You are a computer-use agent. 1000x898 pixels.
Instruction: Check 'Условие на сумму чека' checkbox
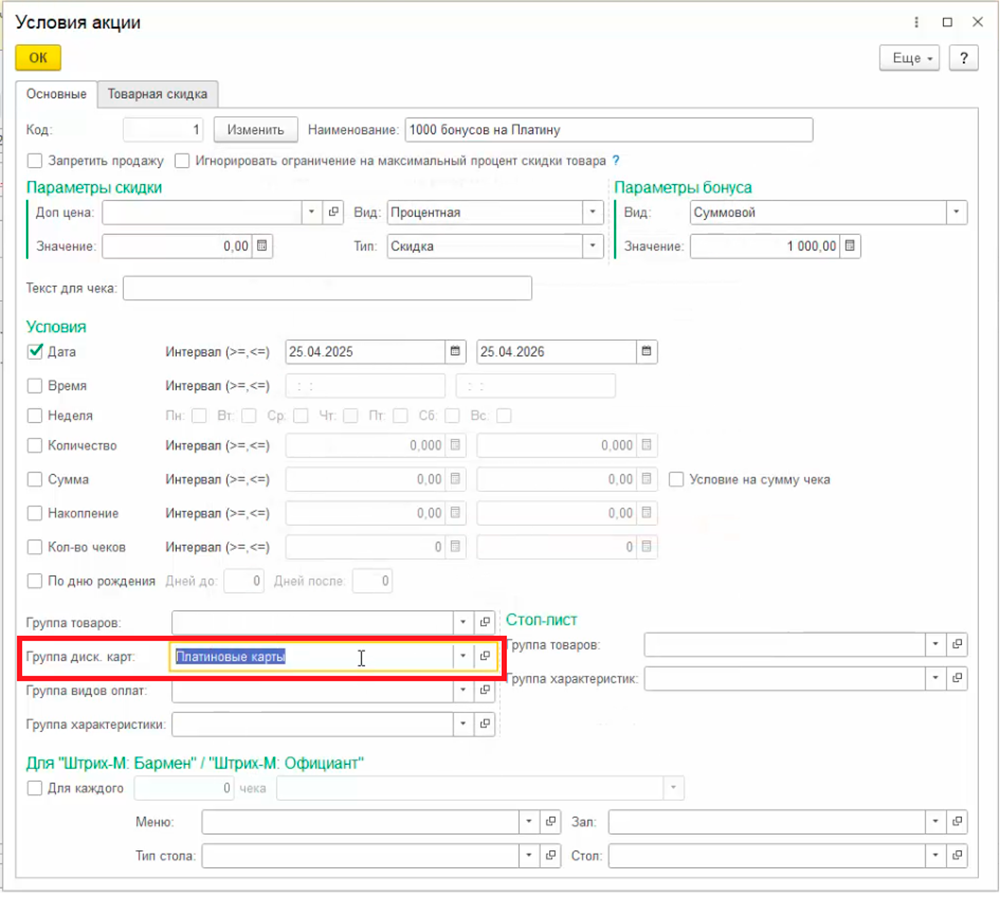pos(677,480)
